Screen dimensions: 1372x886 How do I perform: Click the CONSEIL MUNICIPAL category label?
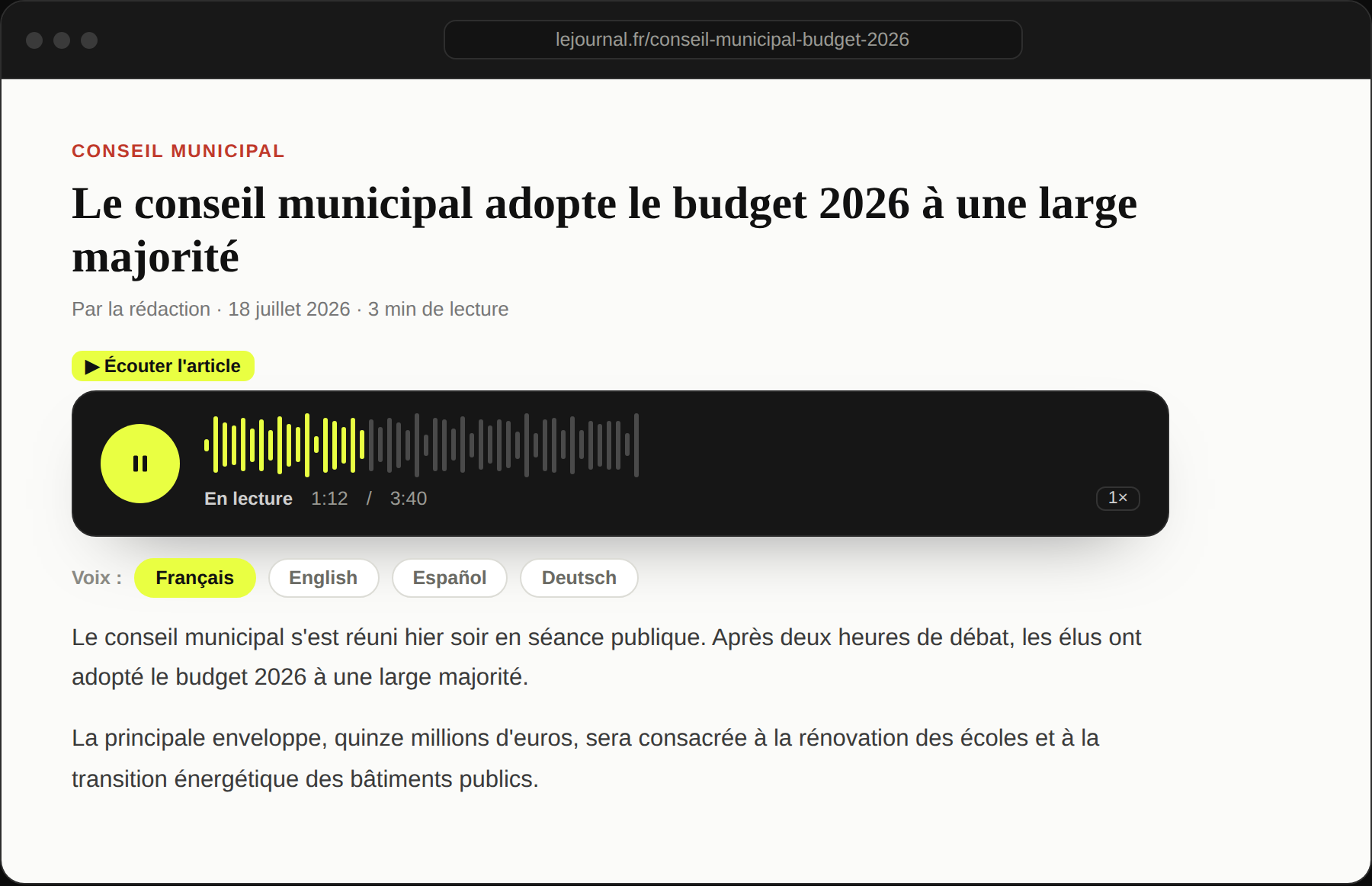point(178,151)
